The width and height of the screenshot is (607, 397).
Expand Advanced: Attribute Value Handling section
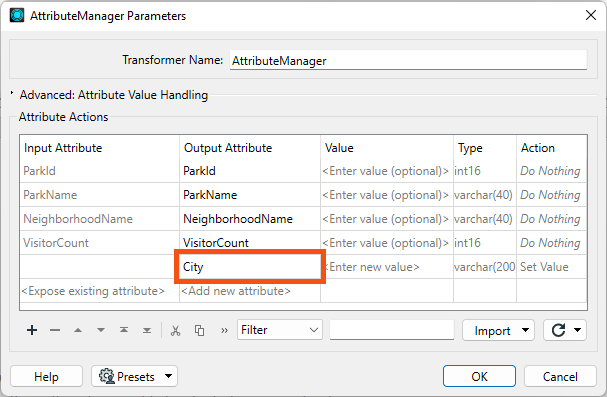click(12, 93)
